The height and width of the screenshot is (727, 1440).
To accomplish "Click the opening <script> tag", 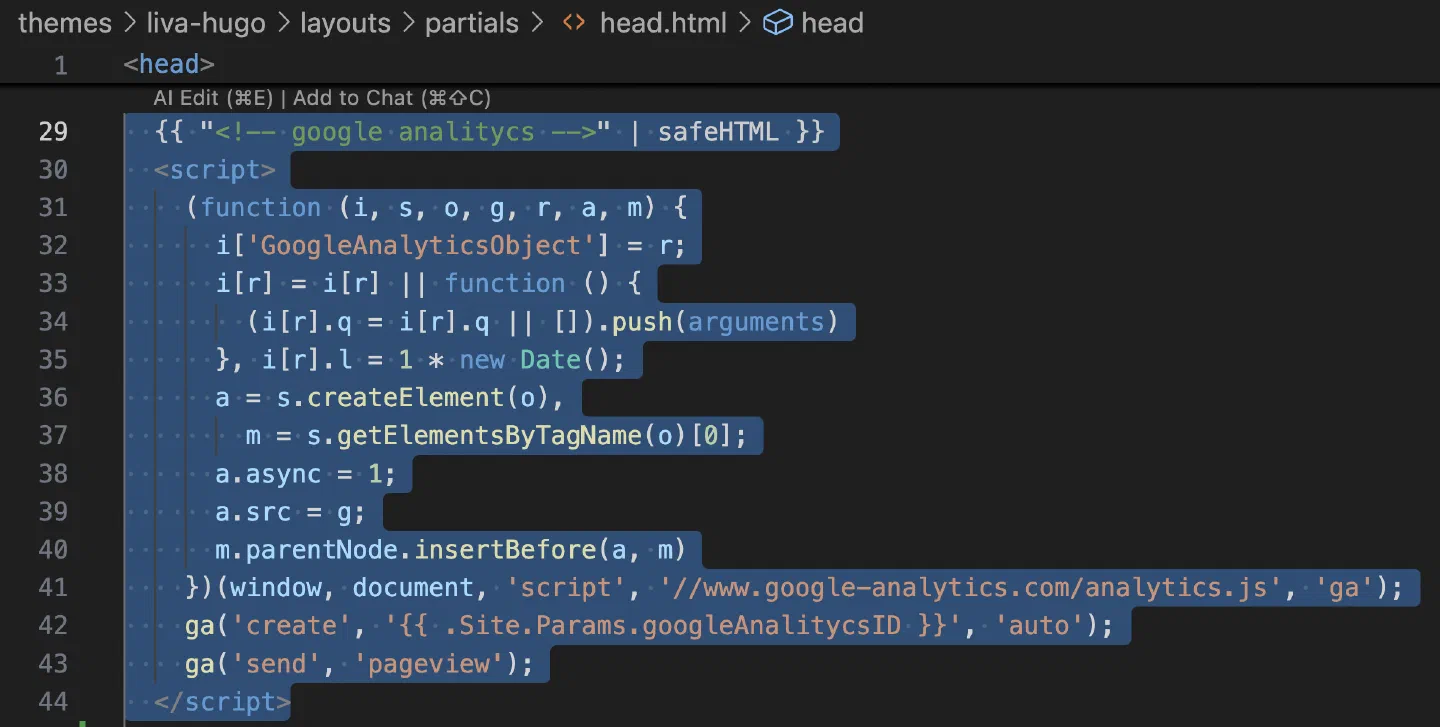I will coord(215,169).
